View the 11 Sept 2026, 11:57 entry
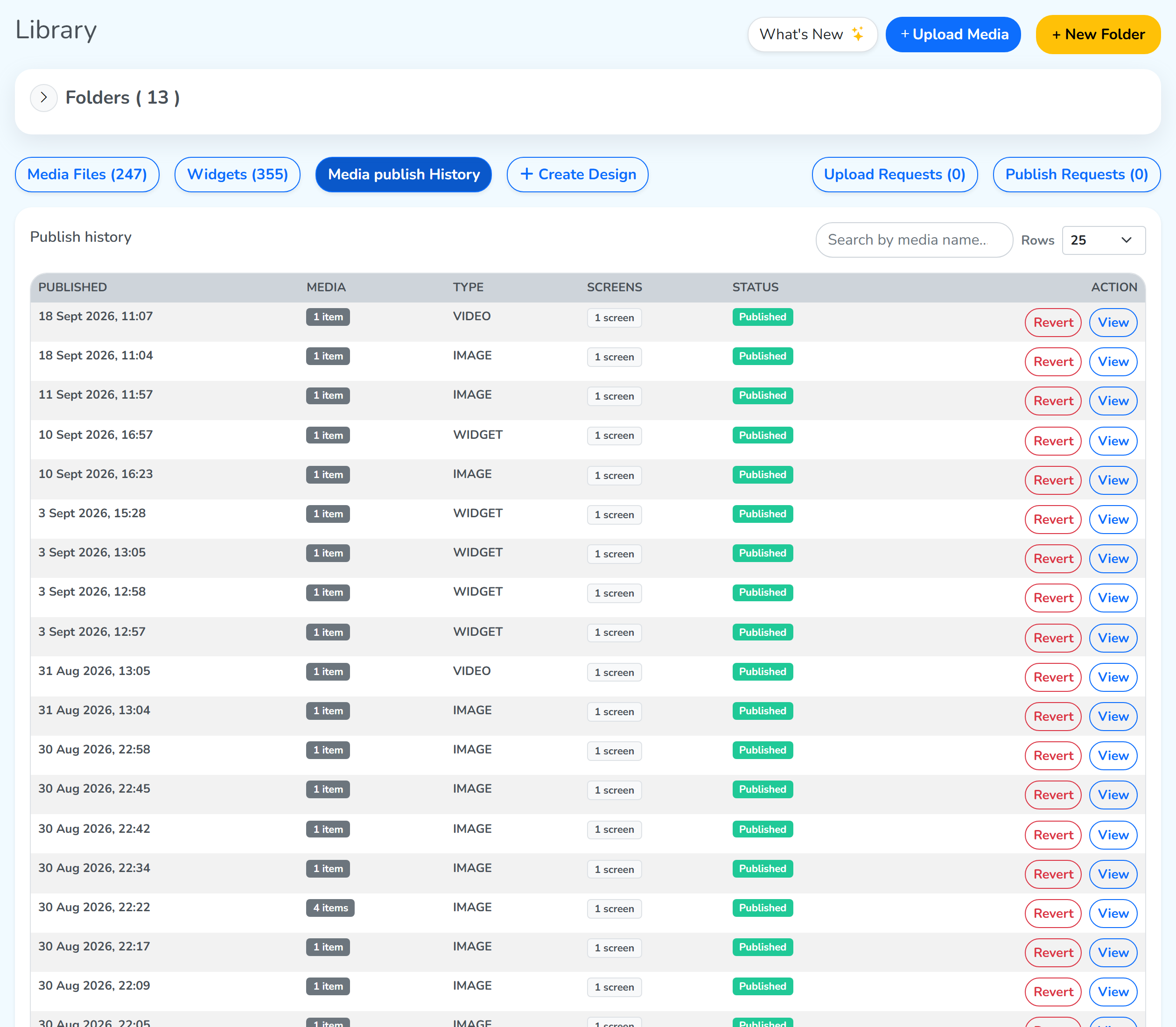 point(1113,401)
